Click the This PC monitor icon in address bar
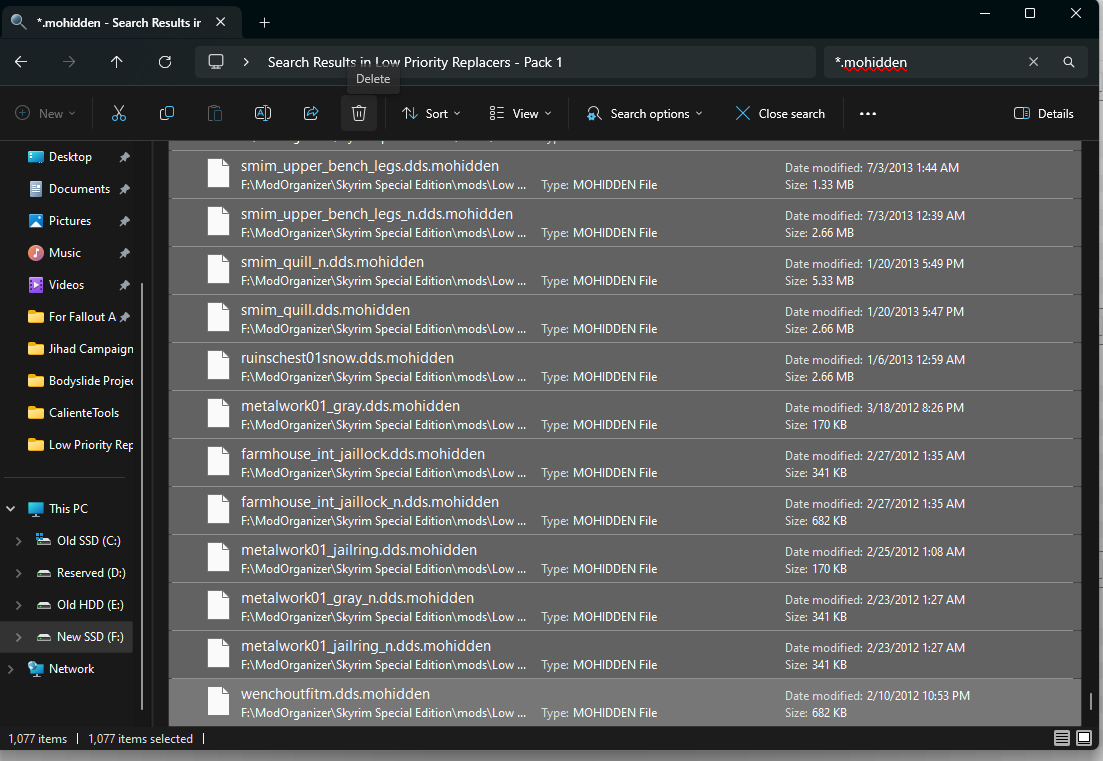1103x761 pixels. coord(216,62)
